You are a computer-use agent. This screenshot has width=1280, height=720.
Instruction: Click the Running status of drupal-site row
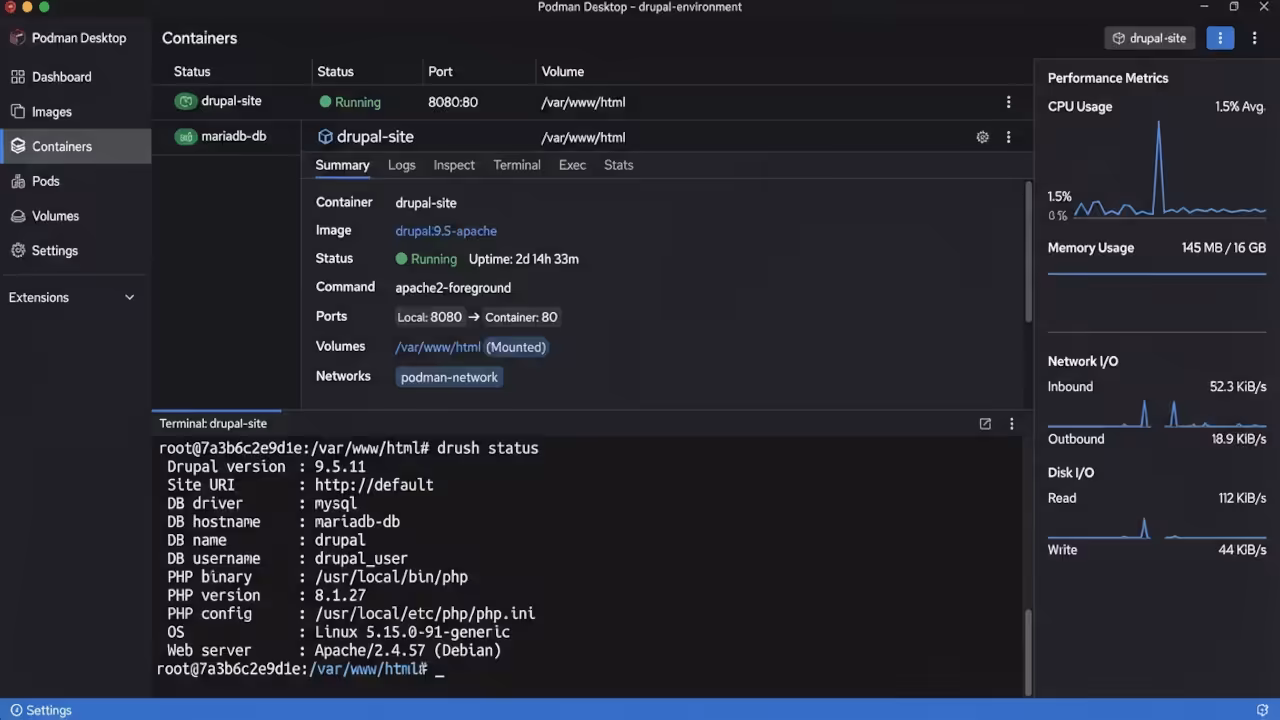pyautogui.click(x=350, y=102)
